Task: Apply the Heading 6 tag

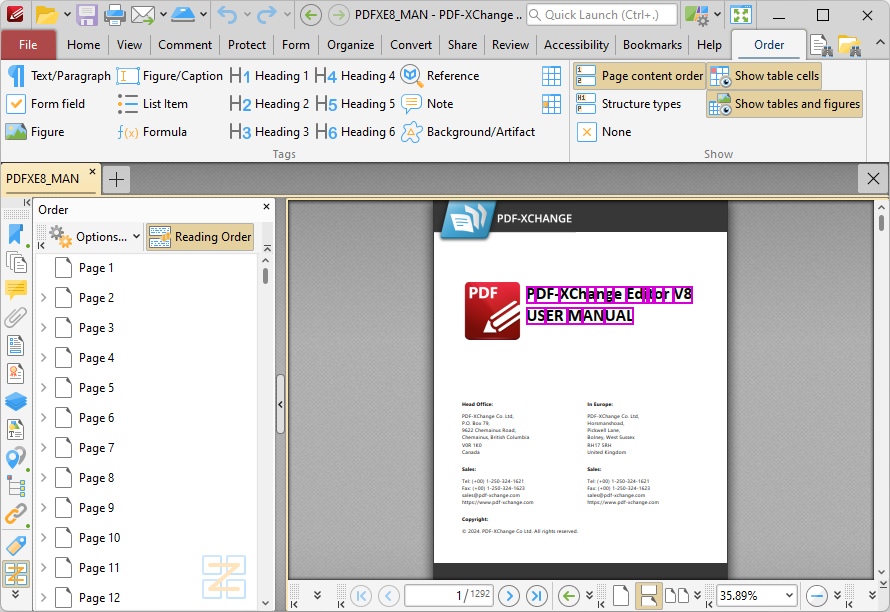Action: (355, 132)
